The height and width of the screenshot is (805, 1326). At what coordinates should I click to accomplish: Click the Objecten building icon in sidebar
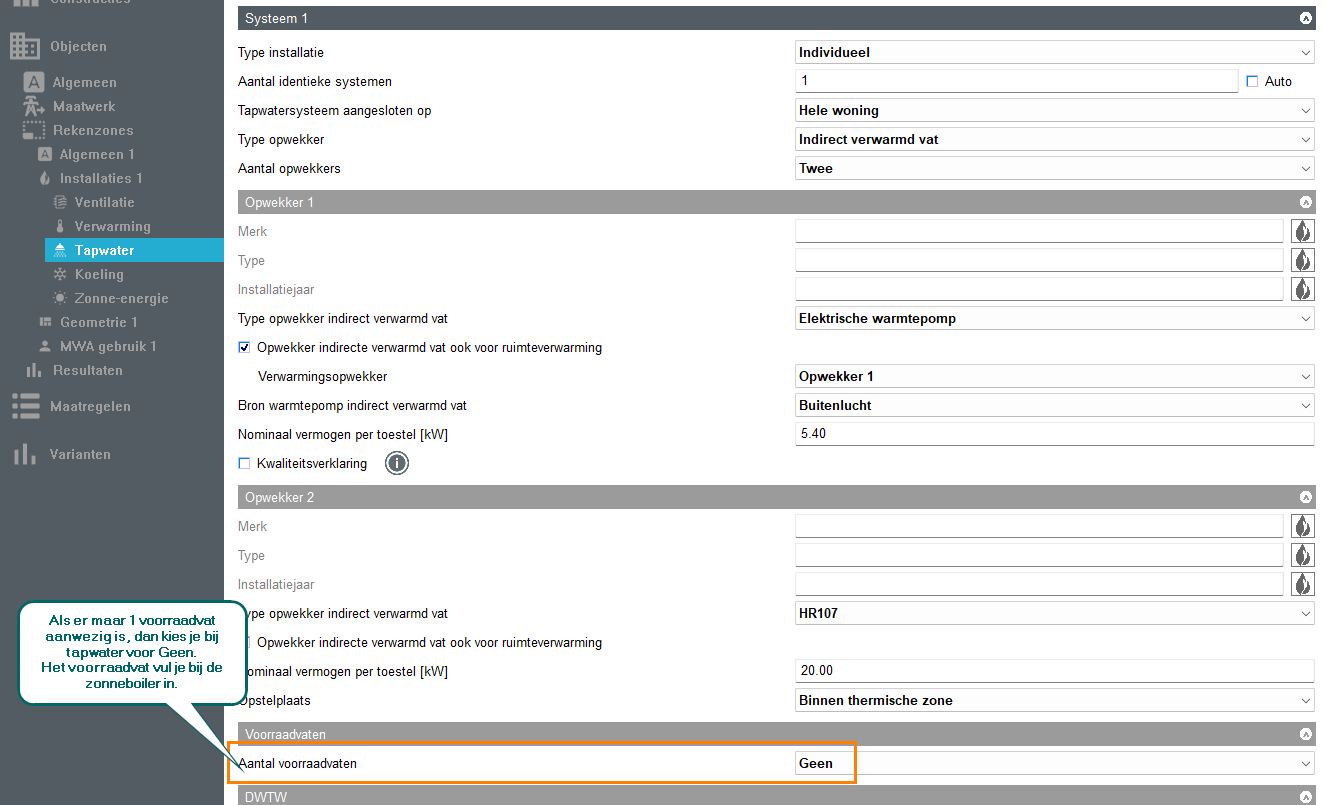25,46
